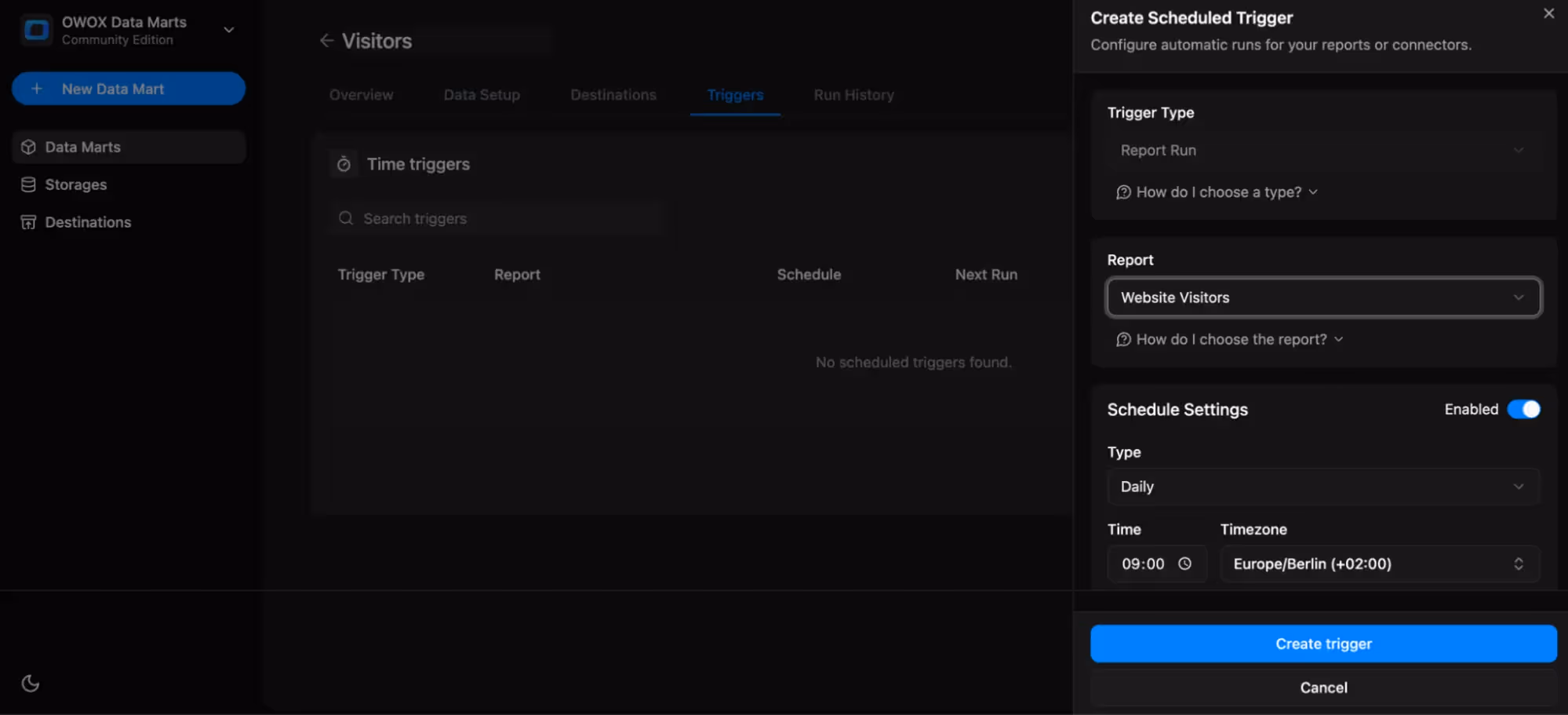Viewport: 1568px width, 715px height.
Task: Disable the schedule Enabled toggle
Action: point(1525,409)
